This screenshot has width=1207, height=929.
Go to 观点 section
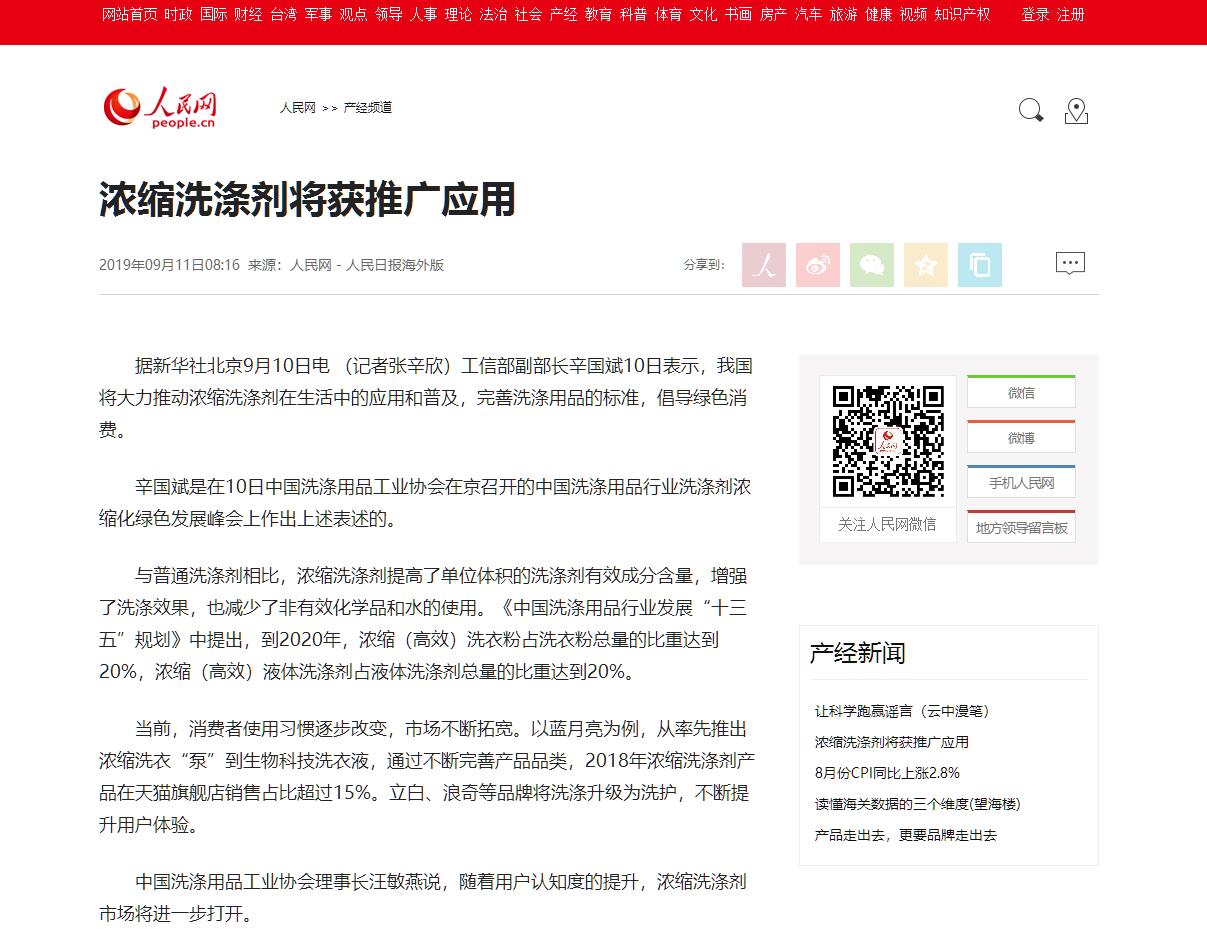[354, 15]
